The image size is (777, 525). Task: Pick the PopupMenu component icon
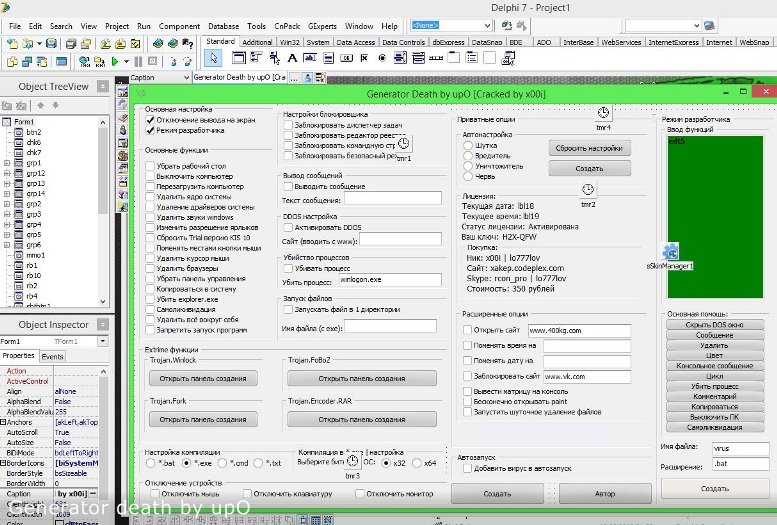tap(274, 58)
